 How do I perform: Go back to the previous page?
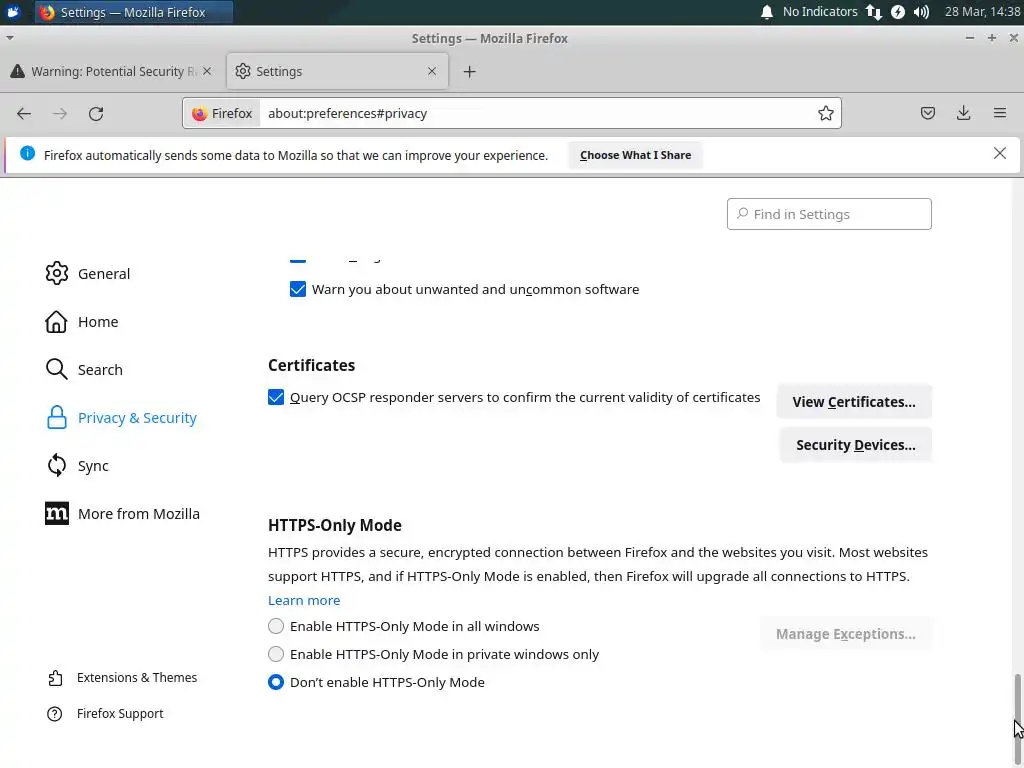click(x=24, y=114)
